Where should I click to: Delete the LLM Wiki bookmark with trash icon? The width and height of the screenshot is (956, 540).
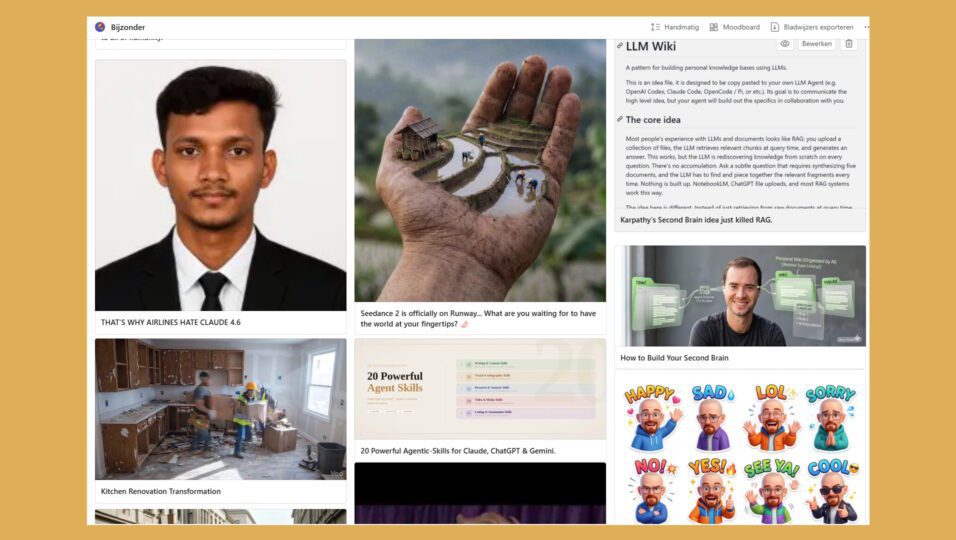849,44
